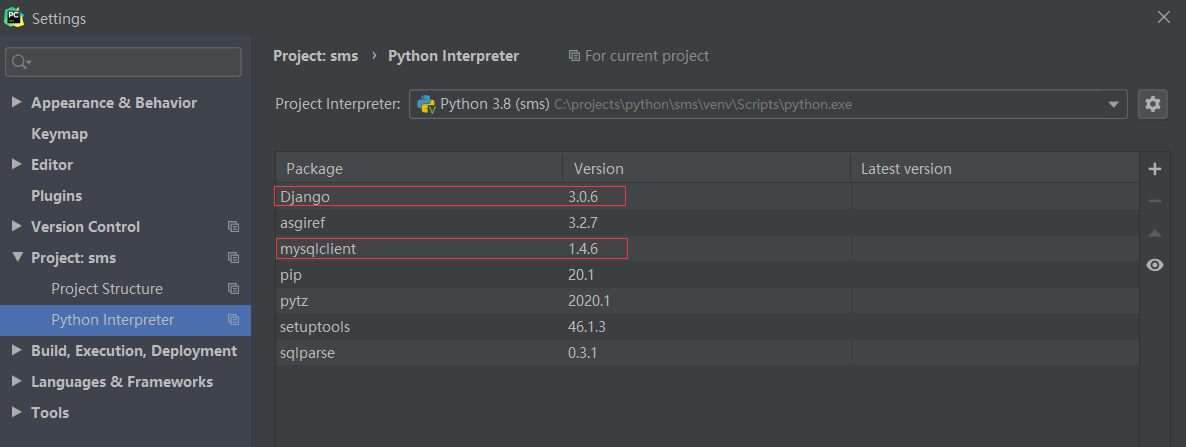Click the Project: sms breadcrumb
Screen dimensions: 1186x447
point(315,56)
